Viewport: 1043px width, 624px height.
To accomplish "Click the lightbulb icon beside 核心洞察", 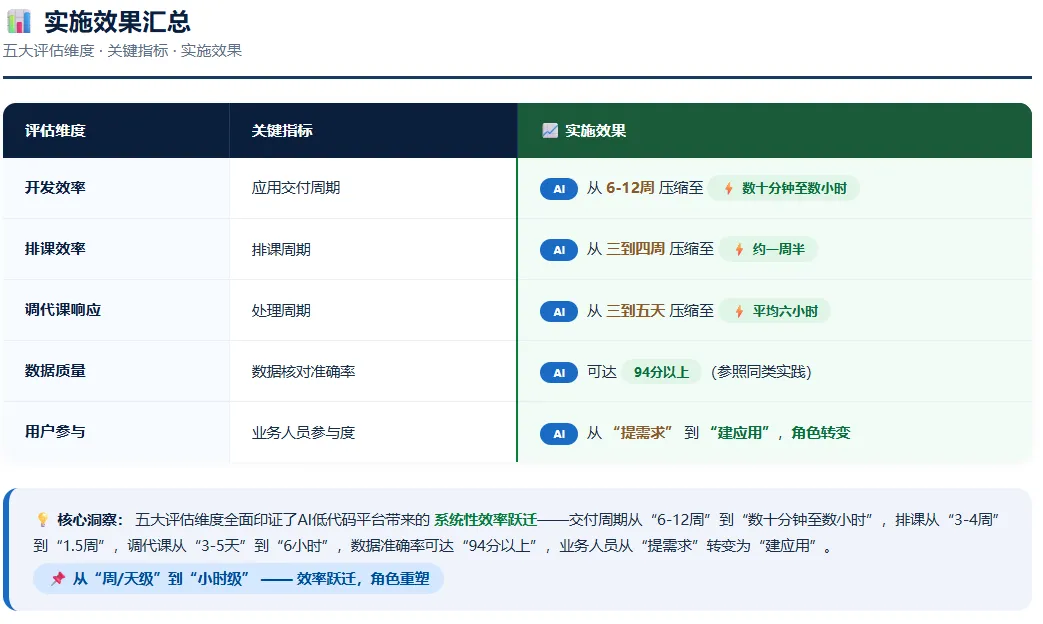I will 43,520.
